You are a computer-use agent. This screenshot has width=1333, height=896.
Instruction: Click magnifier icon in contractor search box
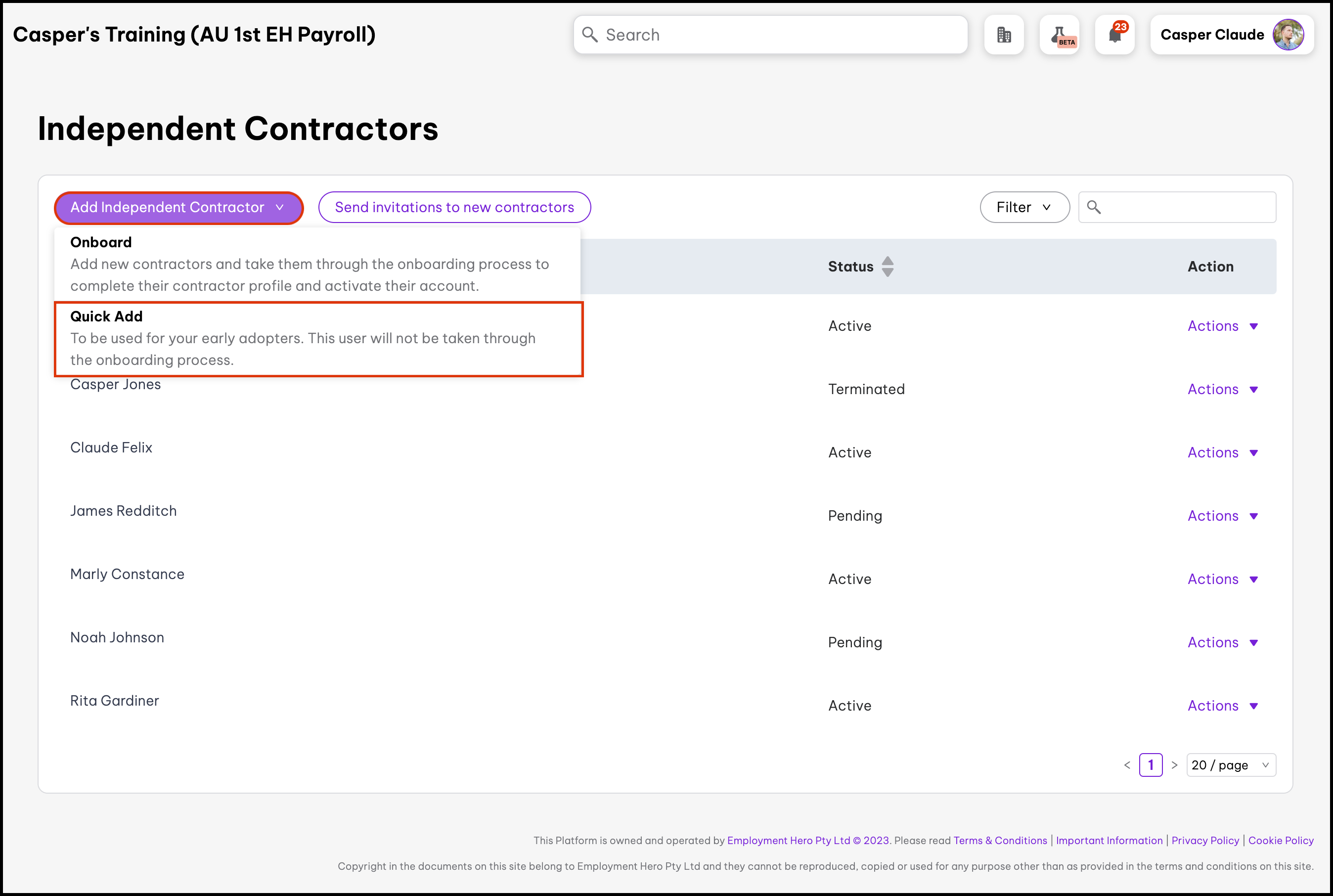[x=1094, y=207]
